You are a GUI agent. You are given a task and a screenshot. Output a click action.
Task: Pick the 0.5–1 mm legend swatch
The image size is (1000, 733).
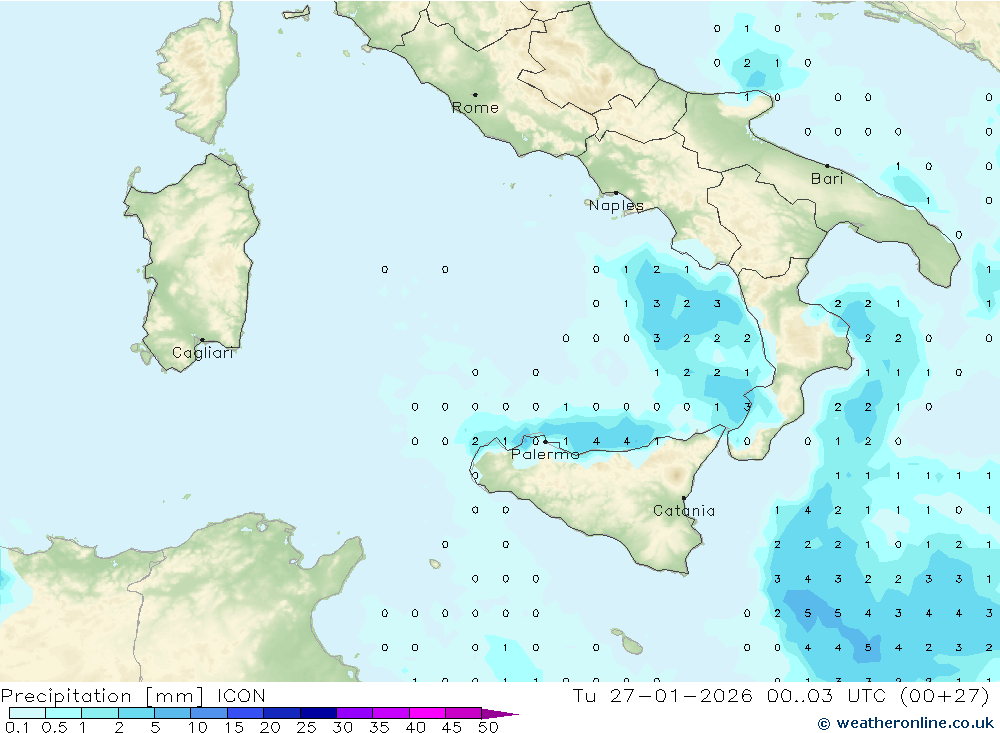(63, 713)
